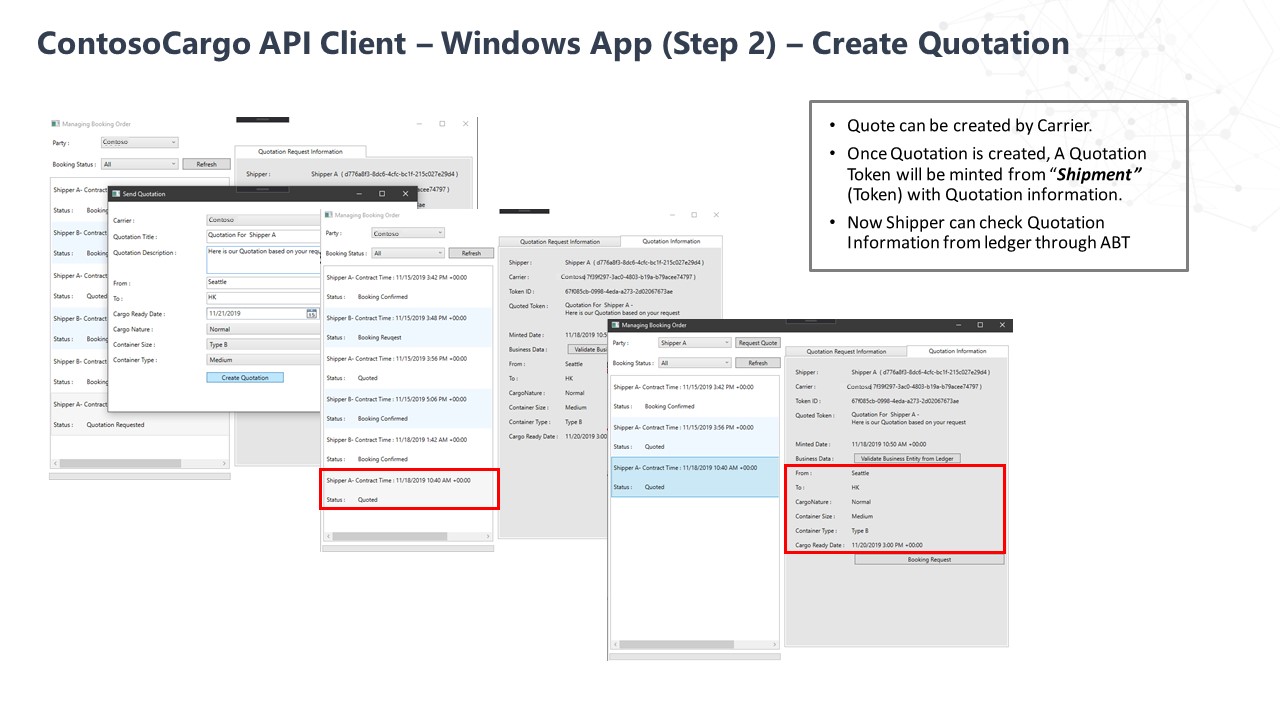Click Refresh beside the middle window's Booking Status
The height and width of the screenshot is (720, 1280).
coord(471,253)
